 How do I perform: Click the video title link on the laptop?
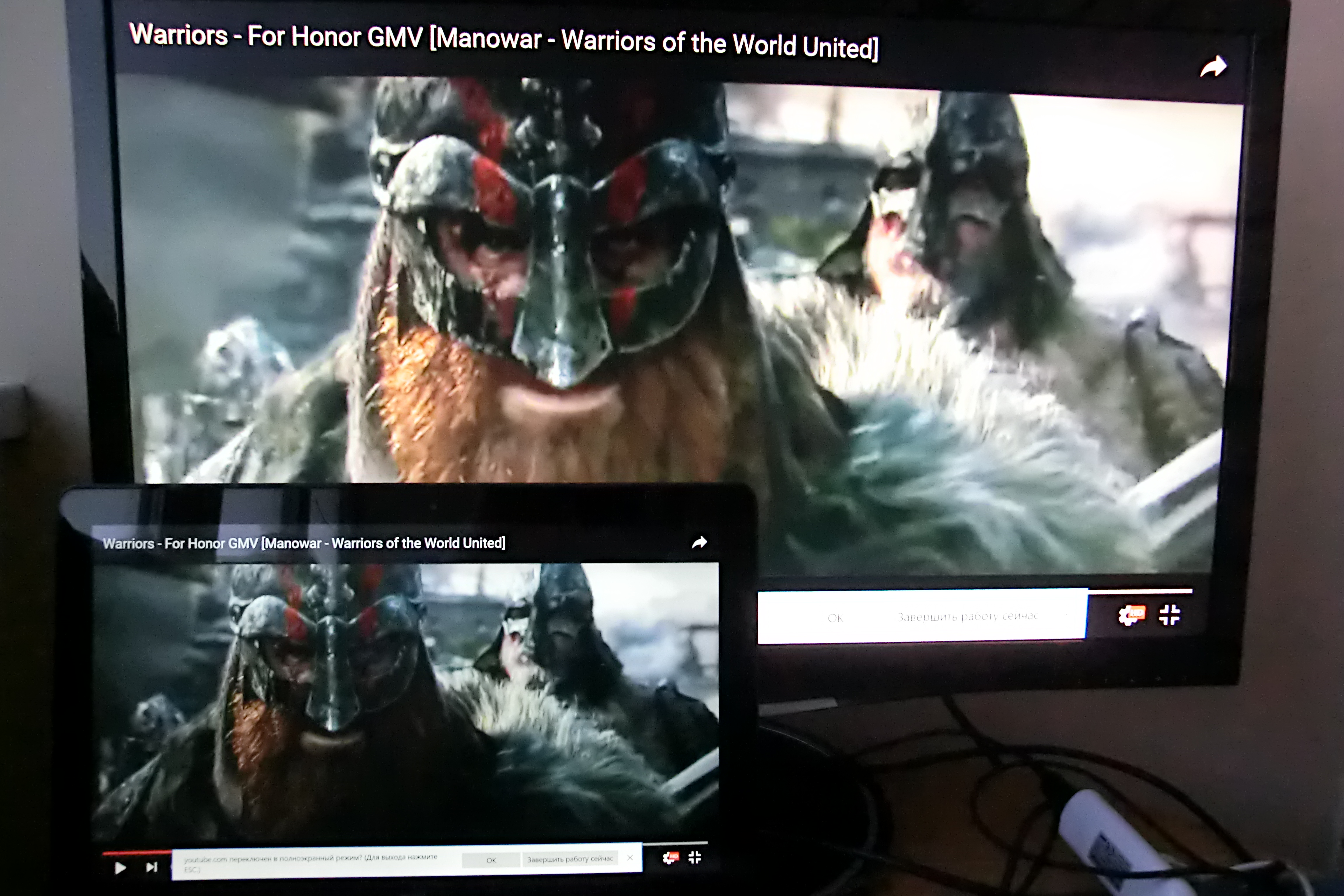pyautogui.click(x=304, y=543)
